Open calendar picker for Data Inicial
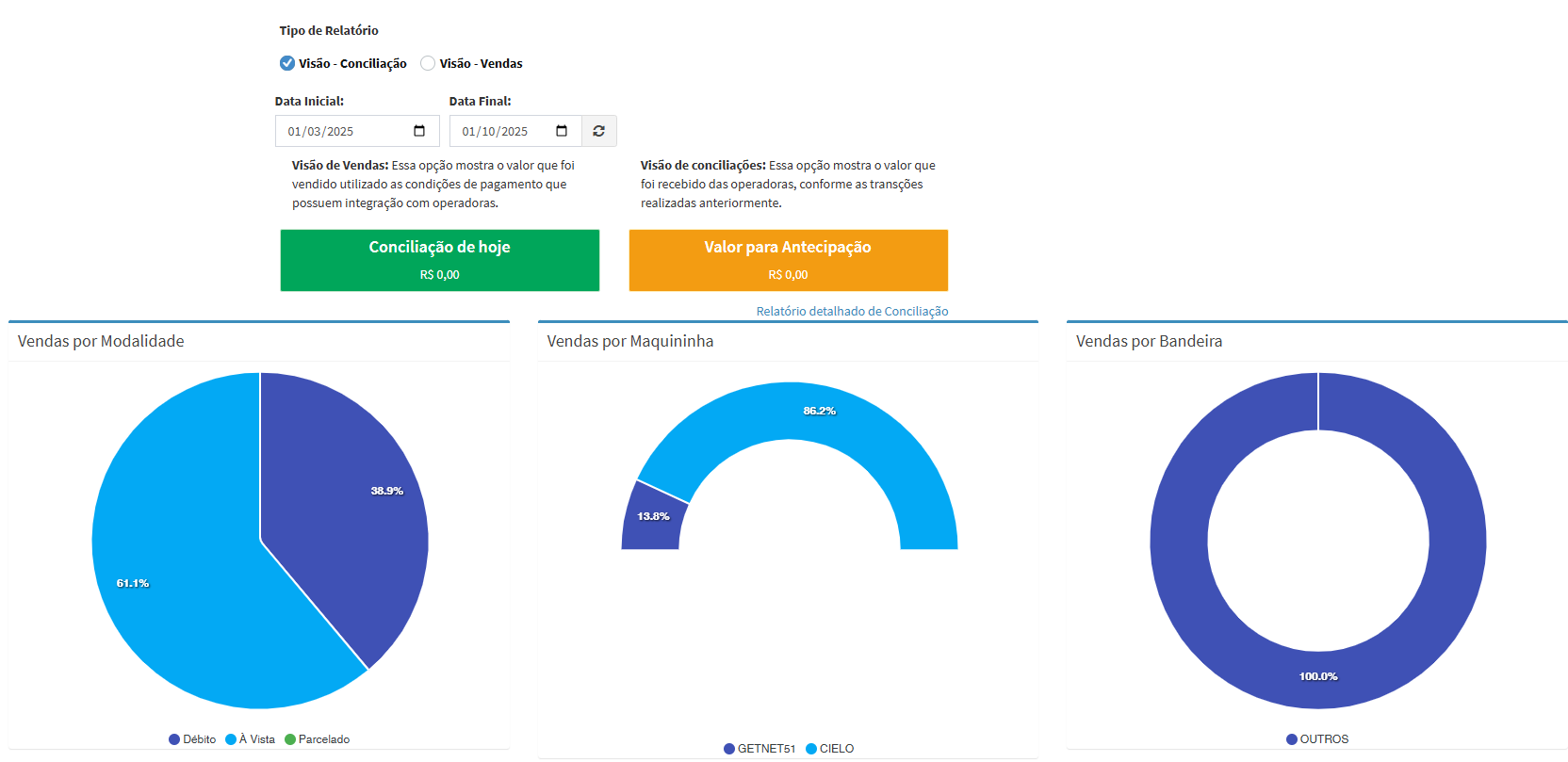This screenshot has width=1568, height=762. tap(419, 131)
